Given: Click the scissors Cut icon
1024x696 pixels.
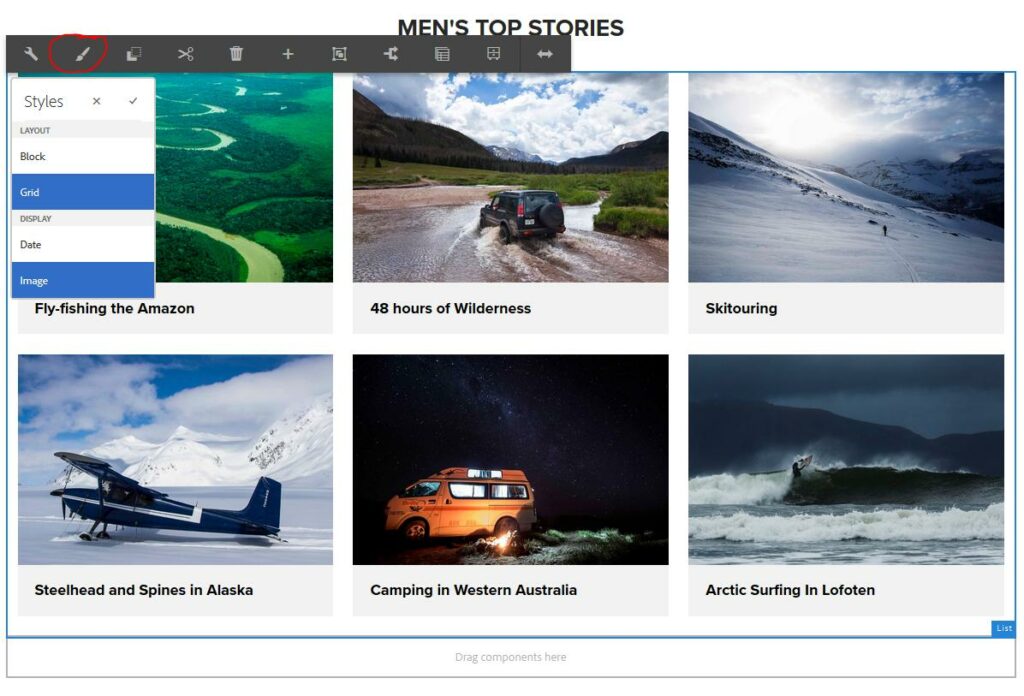Looking at the screenshot, I should pos(185,54).
